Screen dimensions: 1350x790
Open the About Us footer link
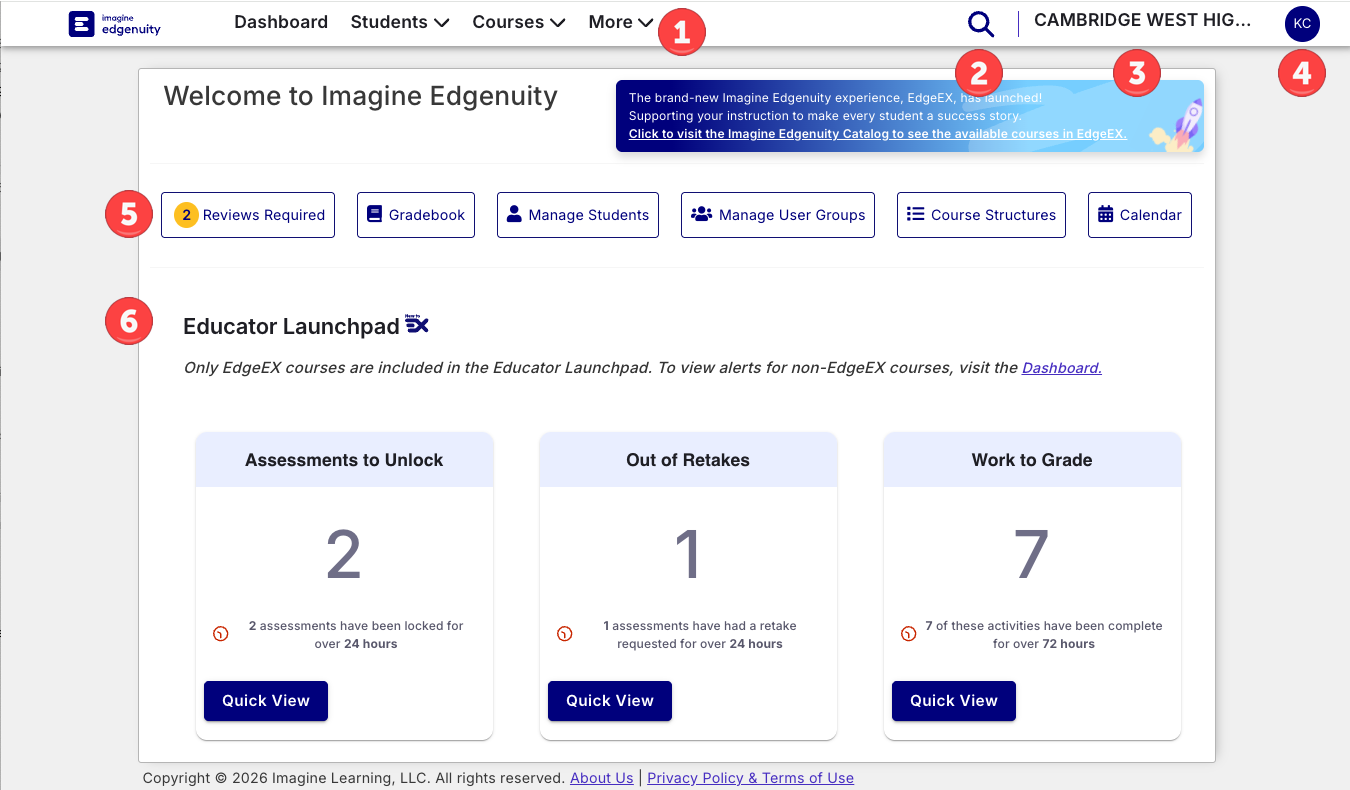tap(602, 778)
